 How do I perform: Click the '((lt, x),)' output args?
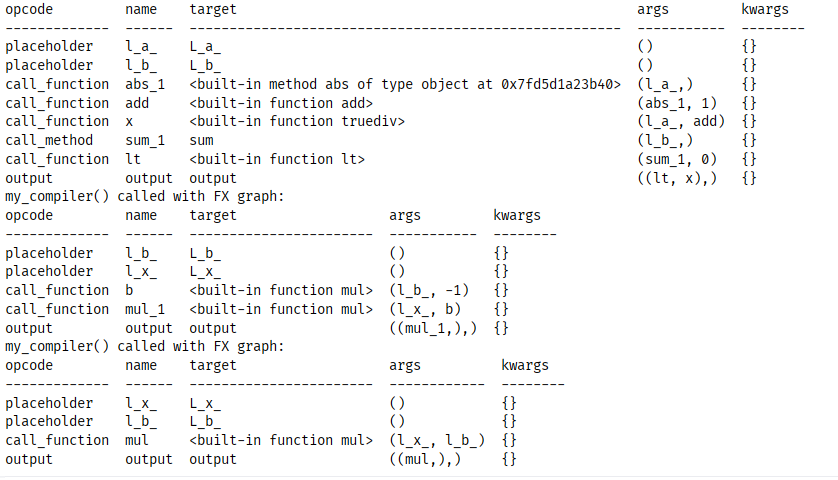tap(677, 178)
